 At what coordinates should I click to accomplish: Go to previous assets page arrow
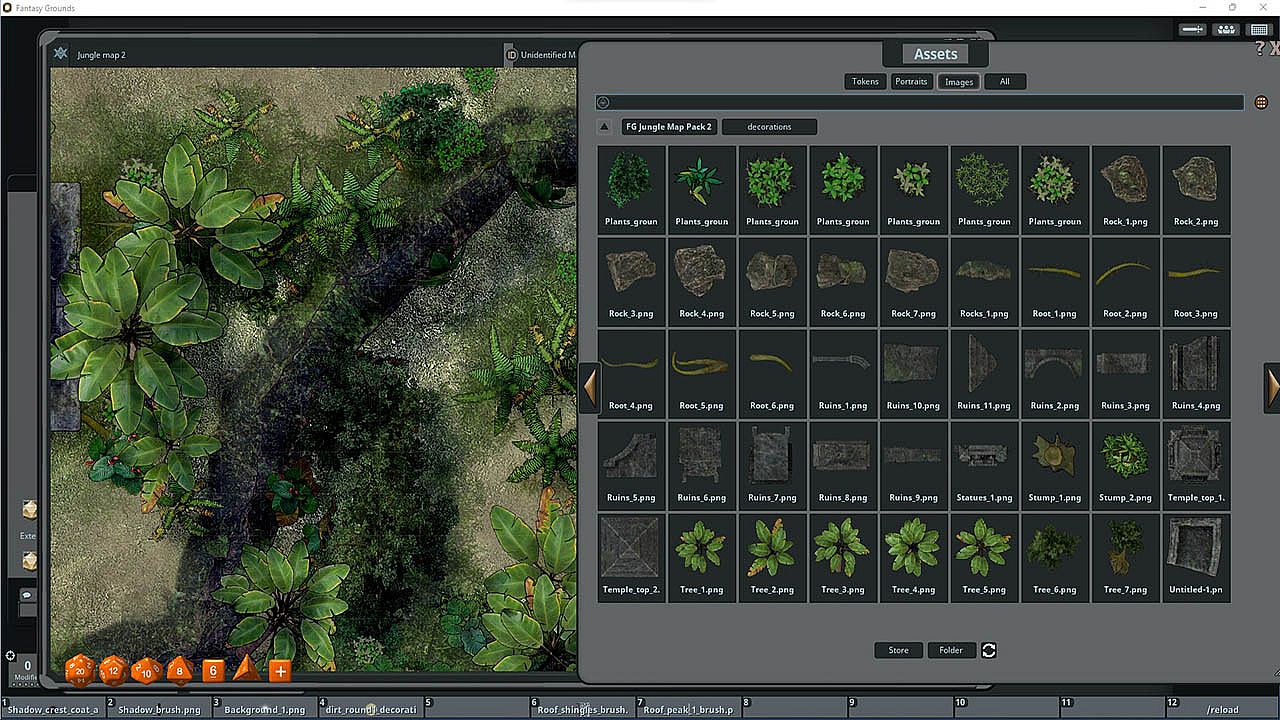(x=590, y=387)
